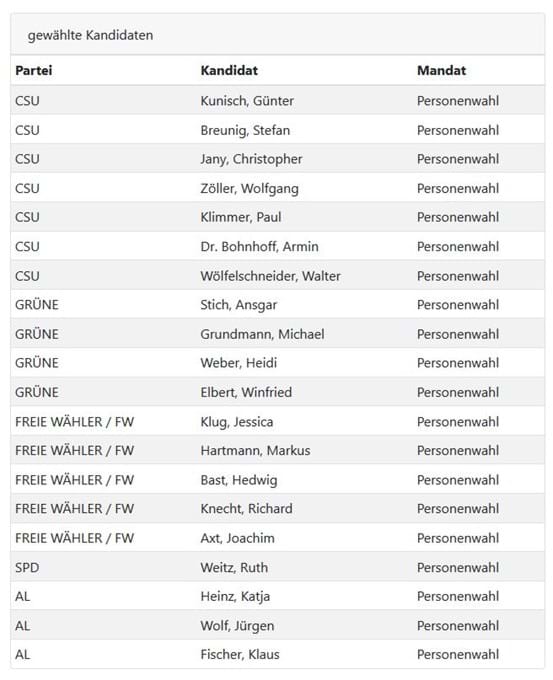Image resolution: width=553 pixels, height=680 pixels.
Task: Click on Heinz, Katja
Action: pos(235,596)
